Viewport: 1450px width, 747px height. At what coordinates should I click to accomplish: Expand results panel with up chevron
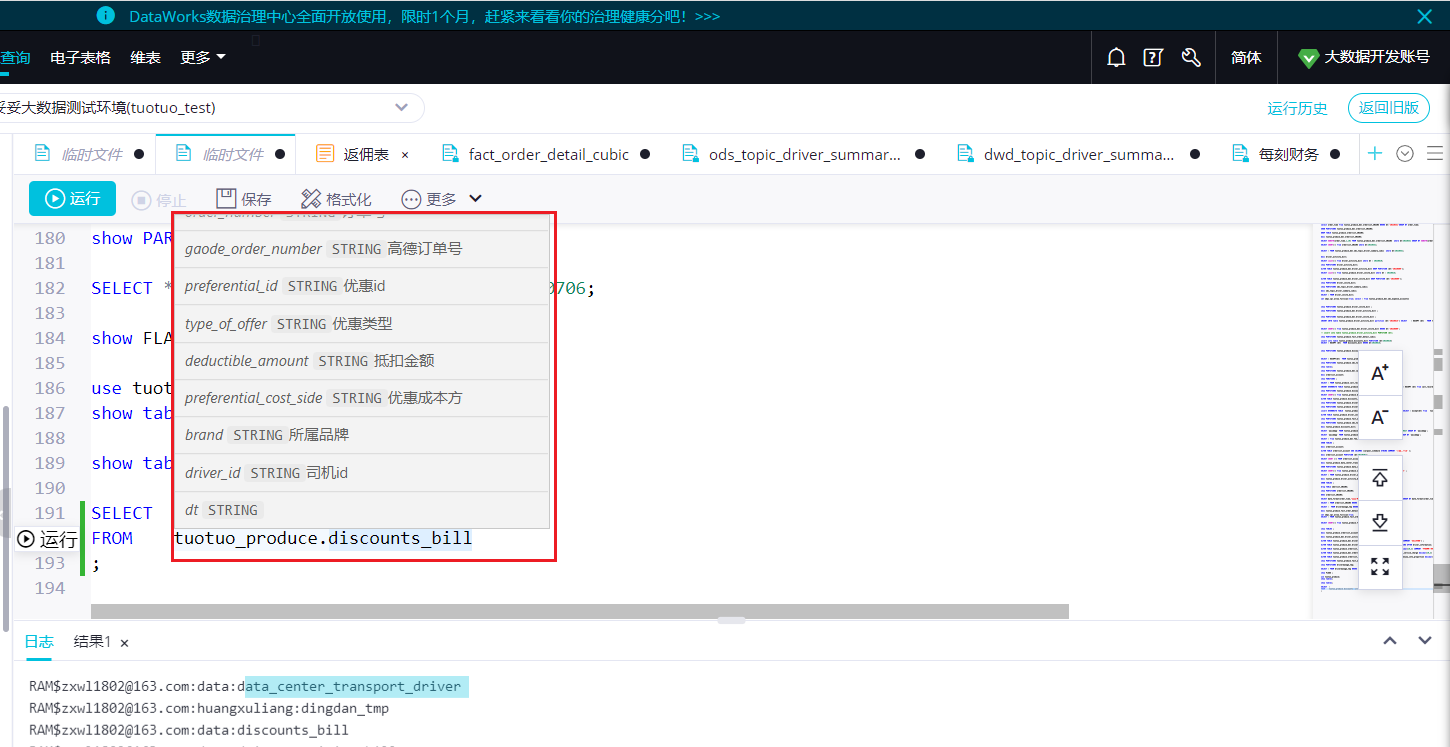[1389, 641]
